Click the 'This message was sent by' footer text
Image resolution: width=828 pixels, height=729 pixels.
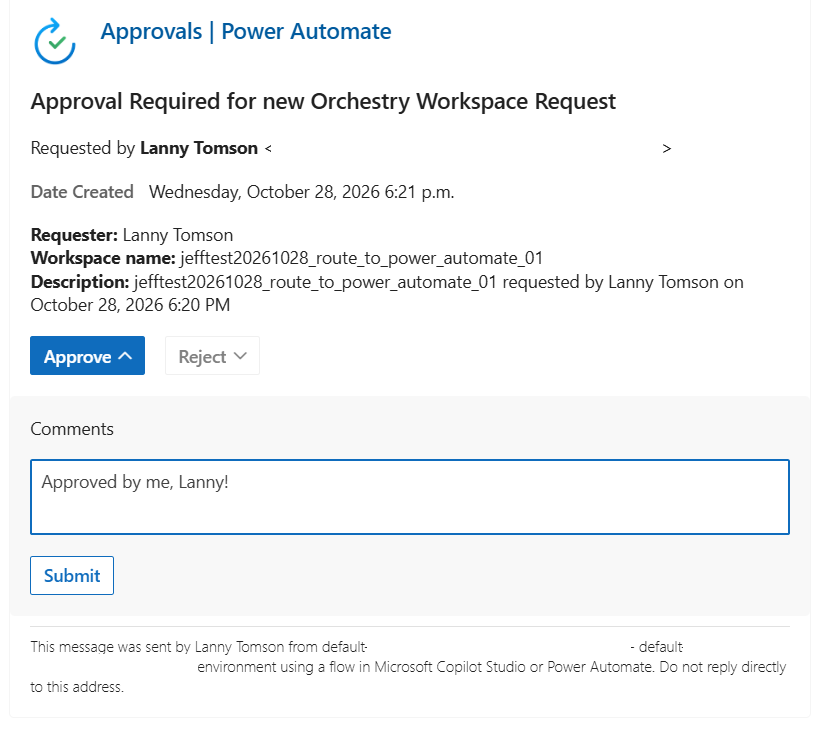coord(408,667)
